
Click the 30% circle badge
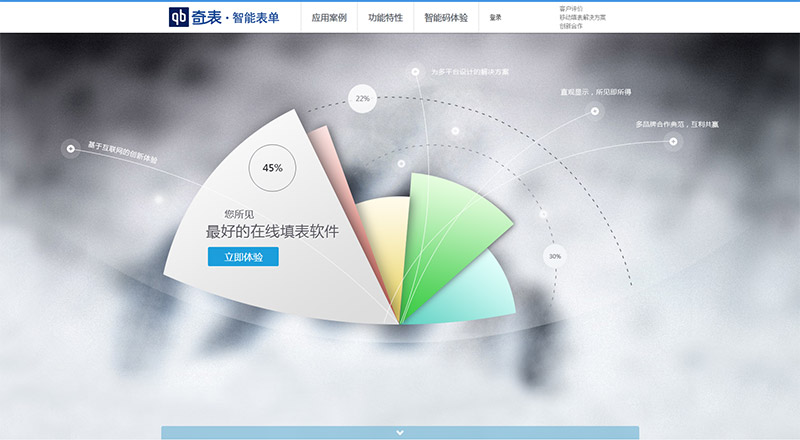pyautogui.click(x=555, y=257)
